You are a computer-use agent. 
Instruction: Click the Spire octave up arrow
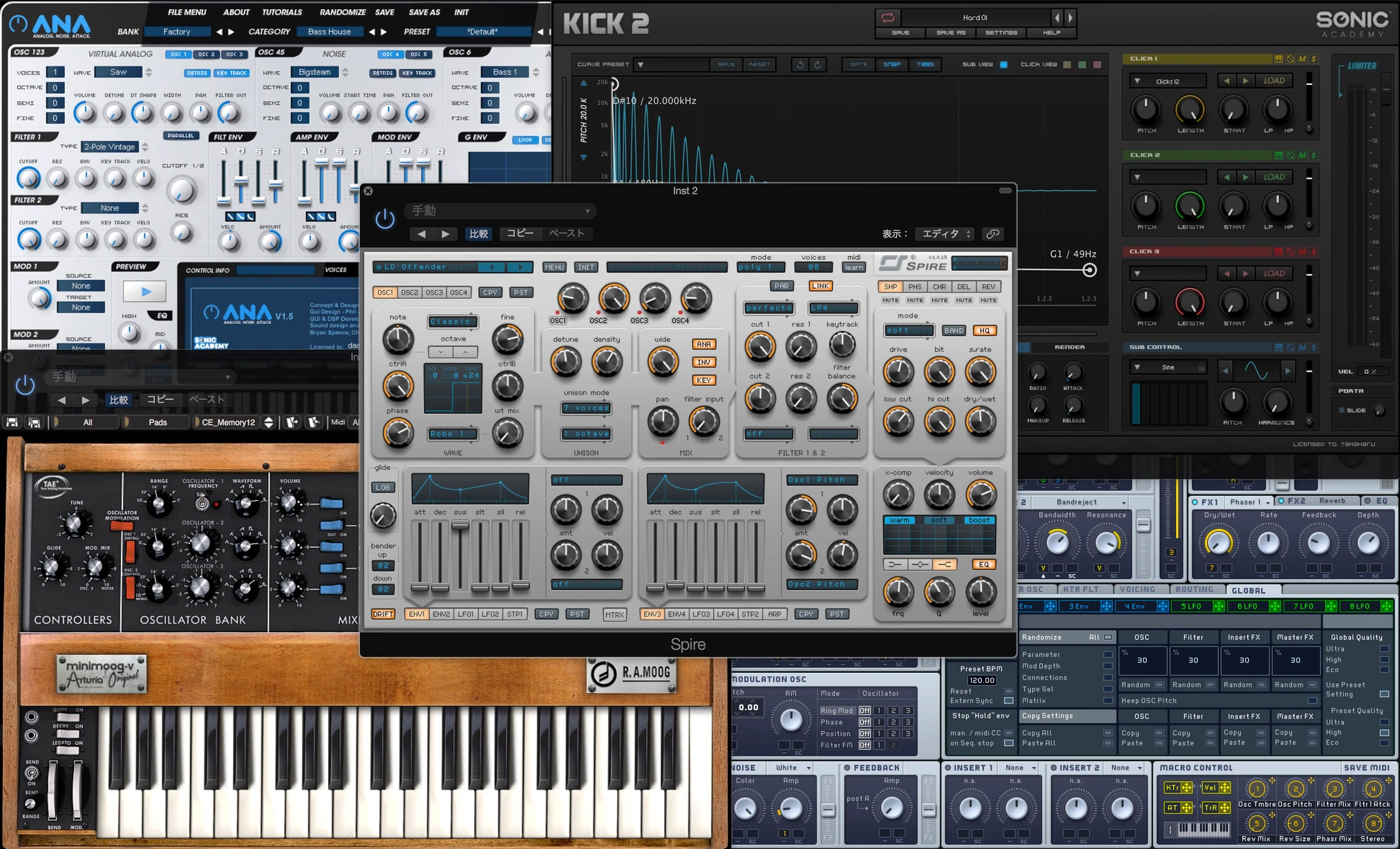point(466,352)
